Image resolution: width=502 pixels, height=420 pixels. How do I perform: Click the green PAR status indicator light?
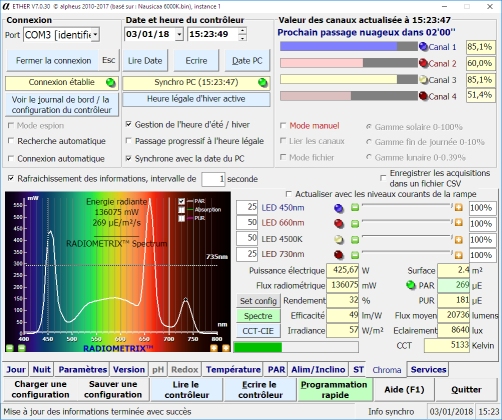(x=411, y=285)
